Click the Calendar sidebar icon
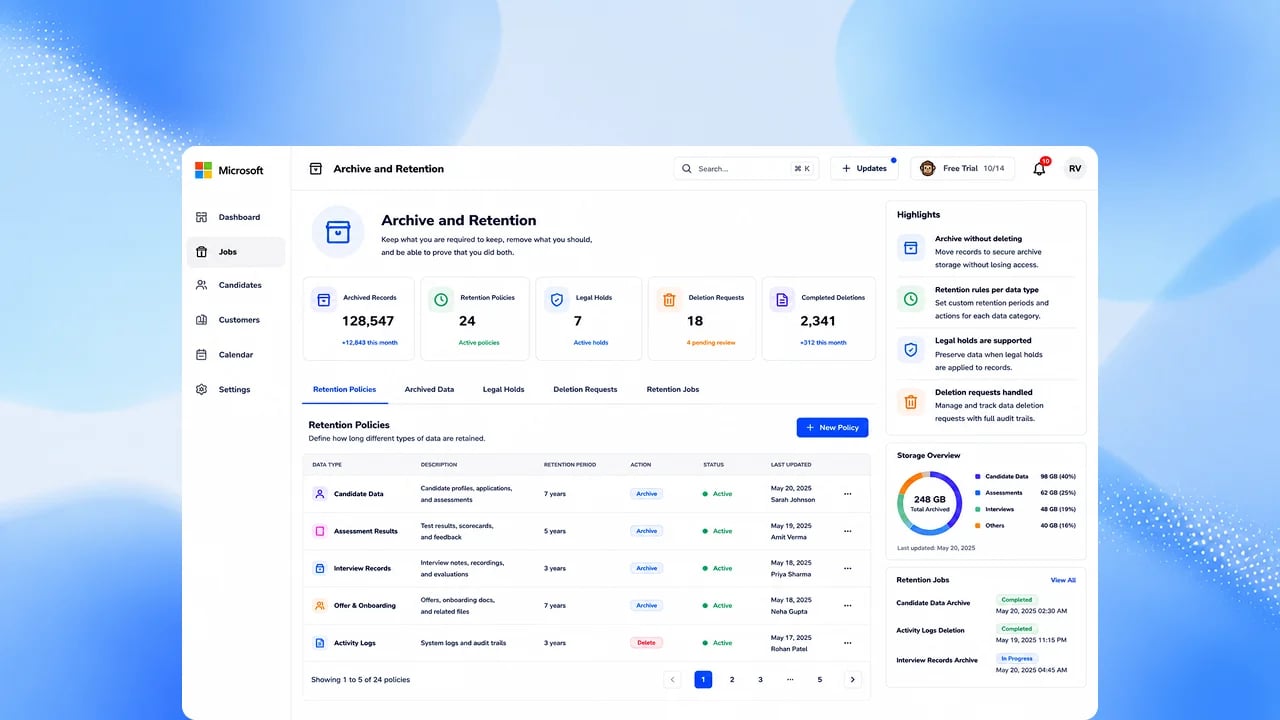The width and height of the screenshot is (1280, 720). (x=201, y=355)
